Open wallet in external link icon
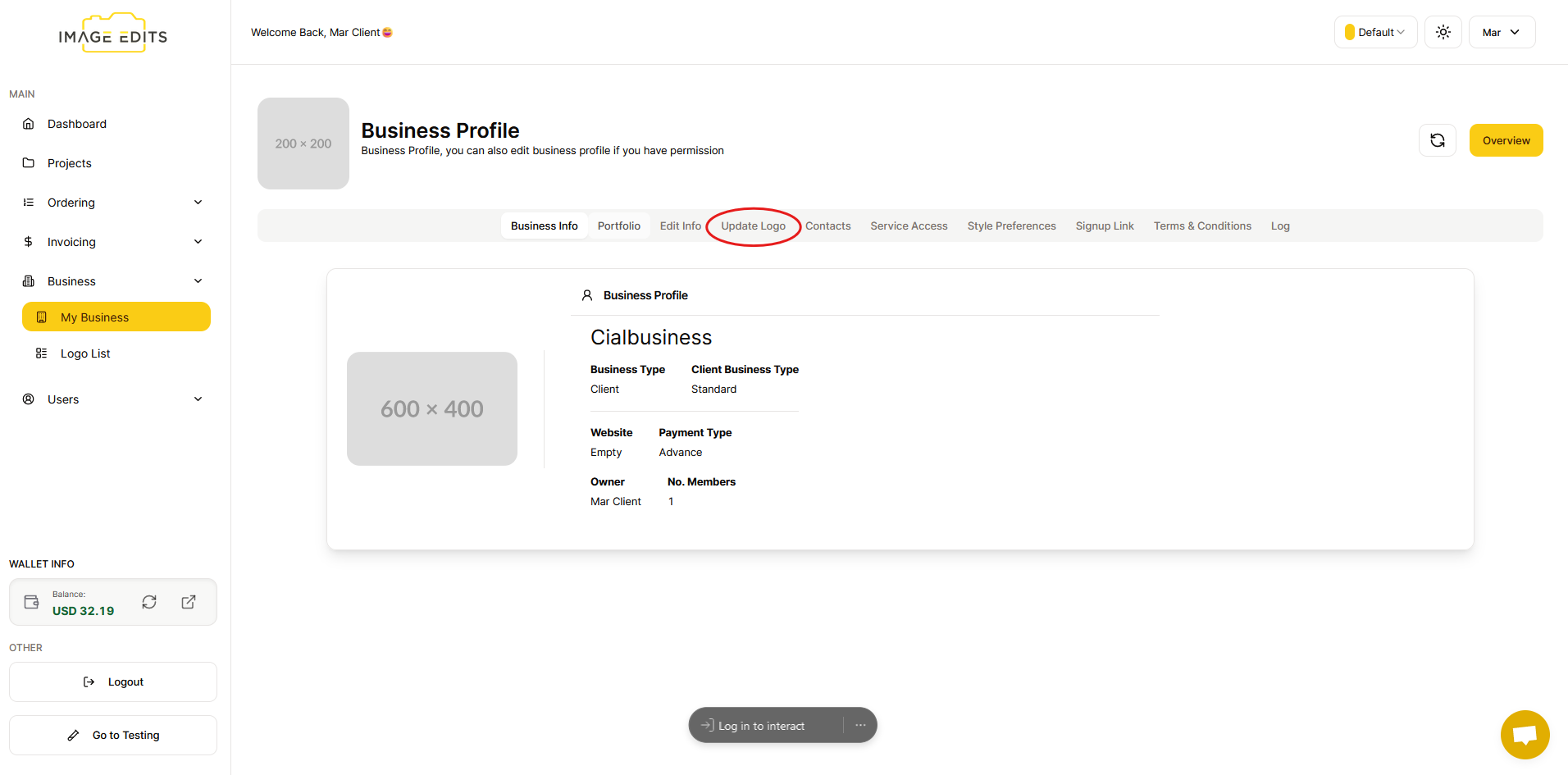The image size is (1568, 775). [x=189, y=602]
